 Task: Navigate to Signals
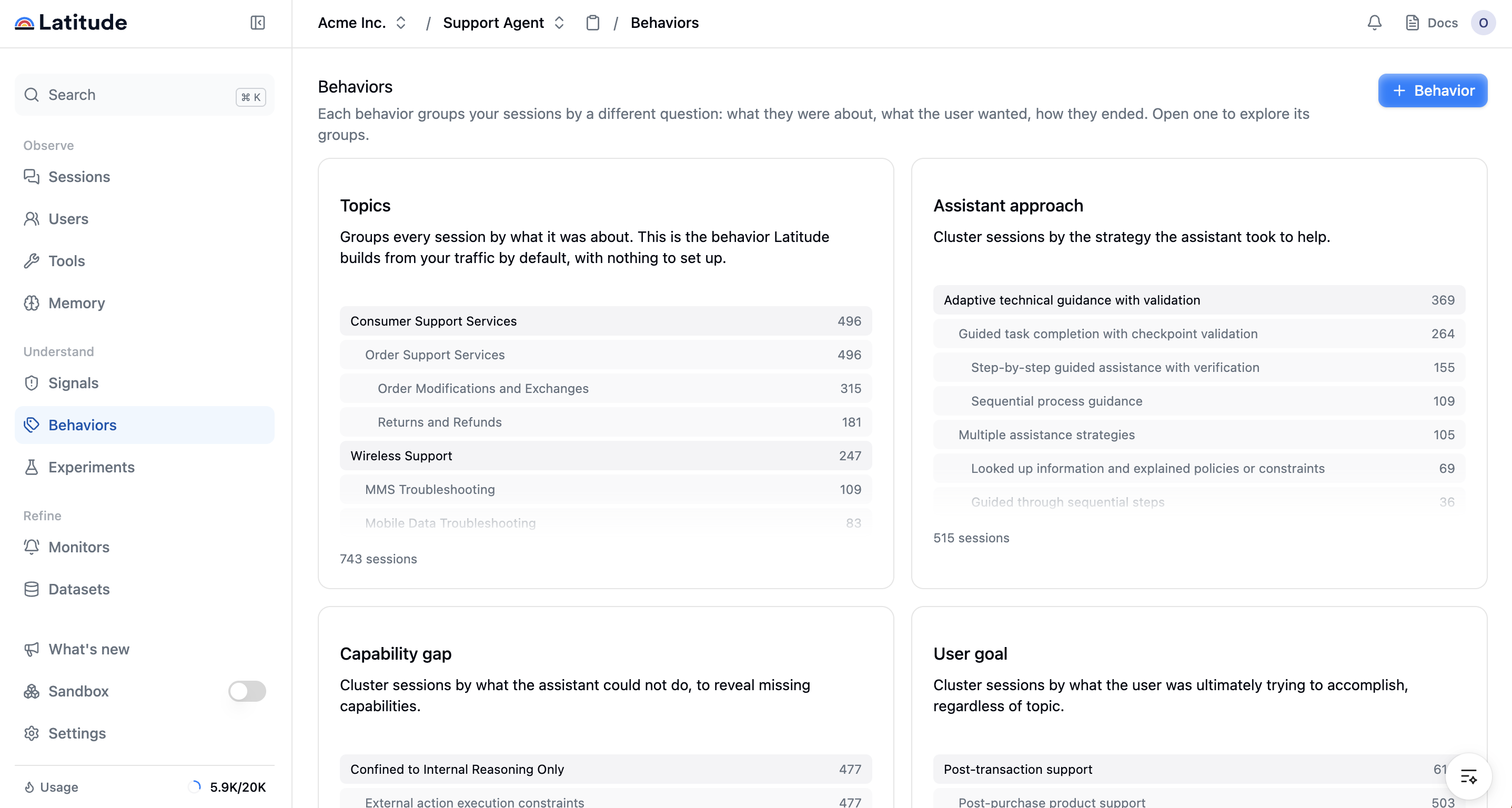click(144, 383)
